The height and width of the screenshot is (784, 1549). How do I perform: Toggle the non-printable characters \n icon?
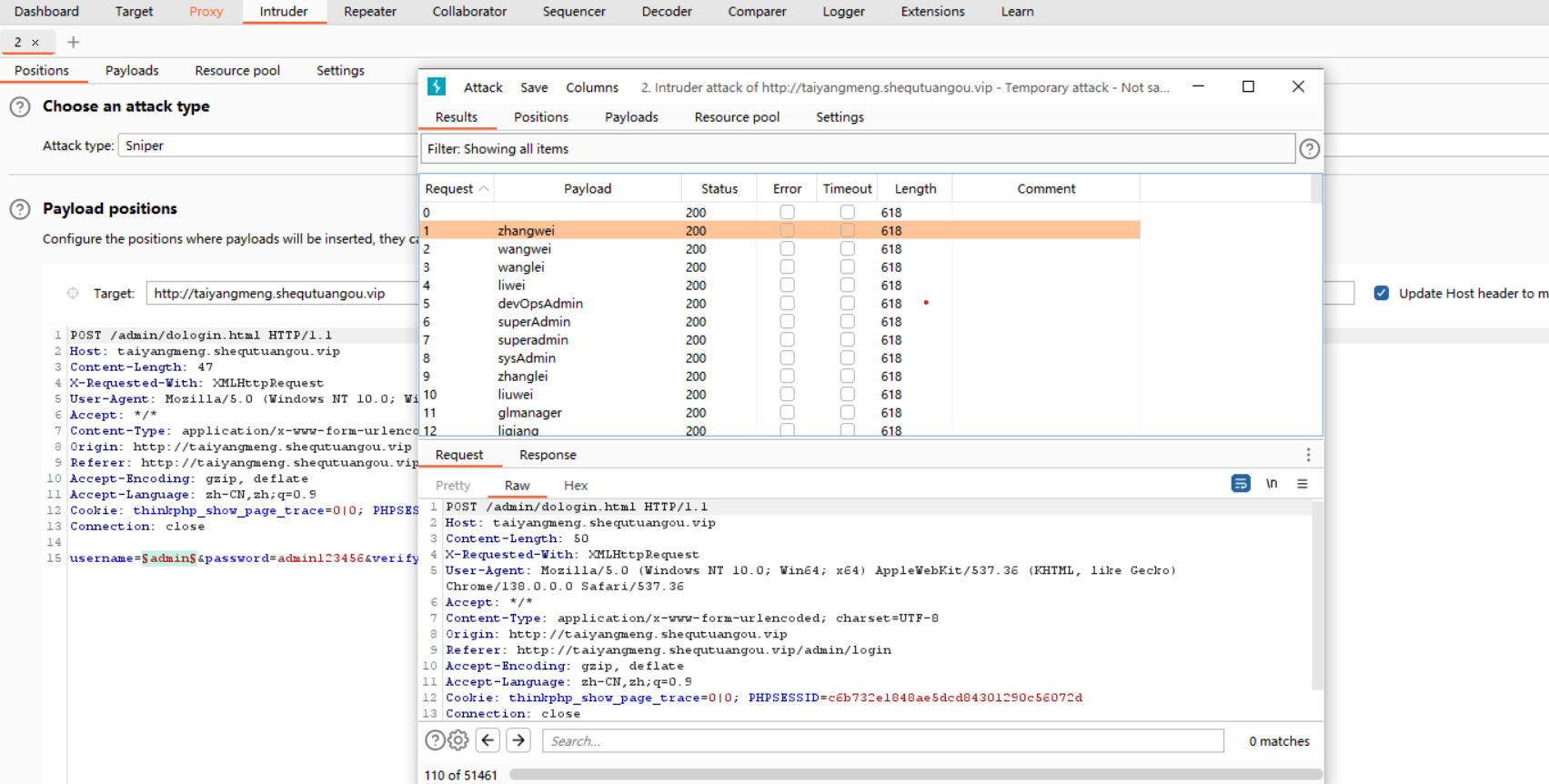coord(1272,484)
